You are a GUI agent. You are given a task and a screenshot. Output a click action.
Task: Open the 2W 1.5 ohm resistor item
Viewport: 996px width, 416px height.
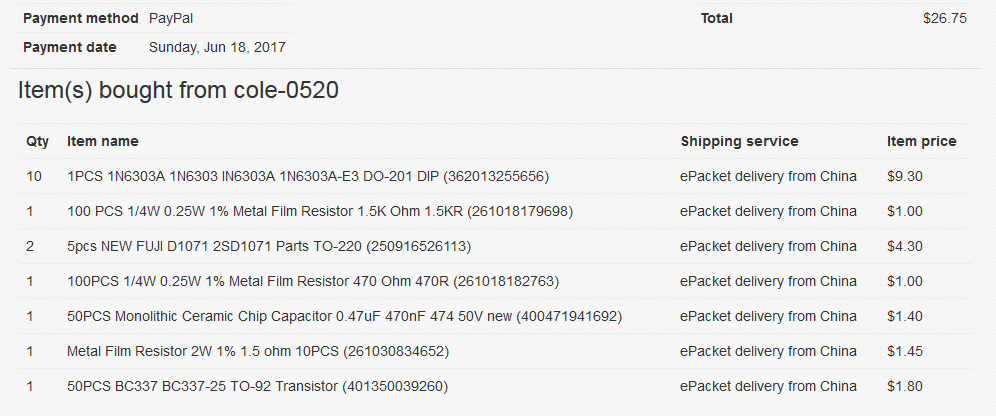[258, 351]
